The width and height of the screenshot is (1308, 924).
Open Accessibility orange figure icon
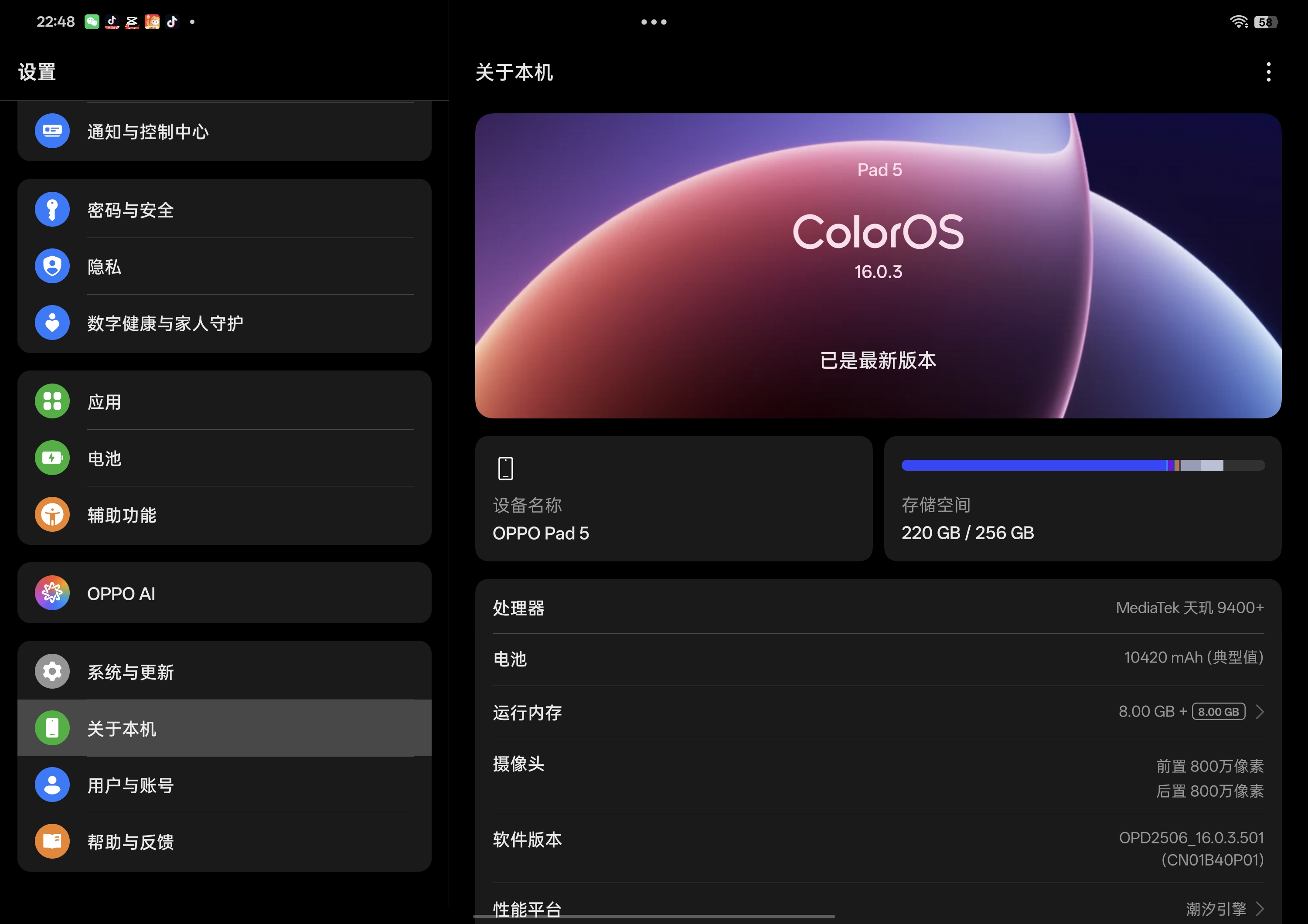(52, 515)
